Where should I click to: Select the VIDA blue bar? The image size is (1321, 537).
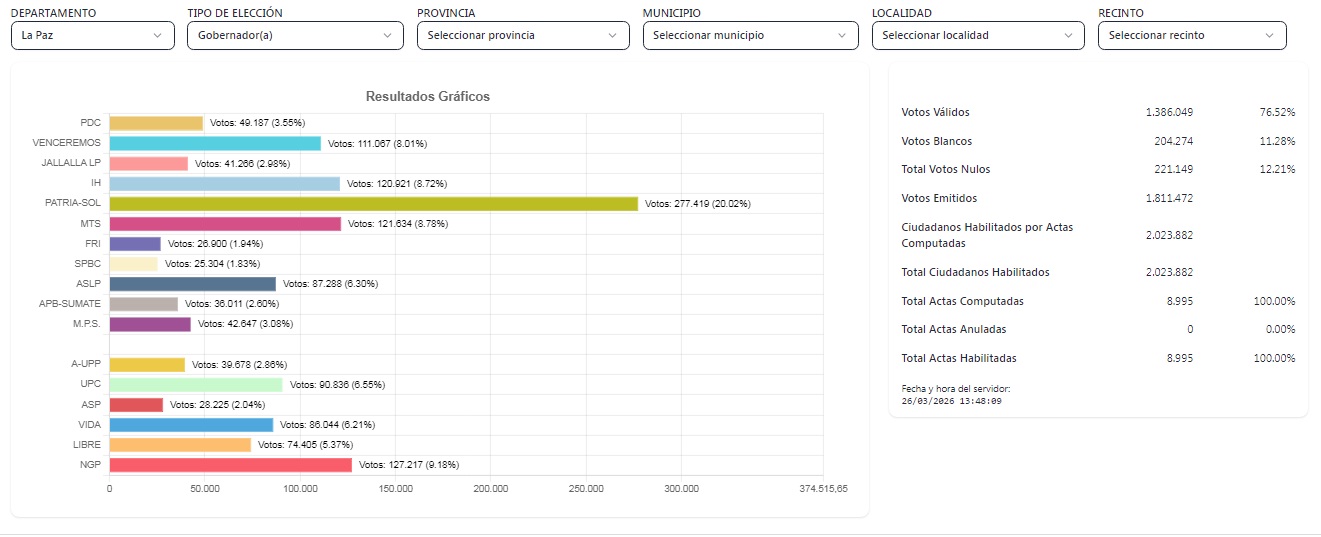pos(191,425)
